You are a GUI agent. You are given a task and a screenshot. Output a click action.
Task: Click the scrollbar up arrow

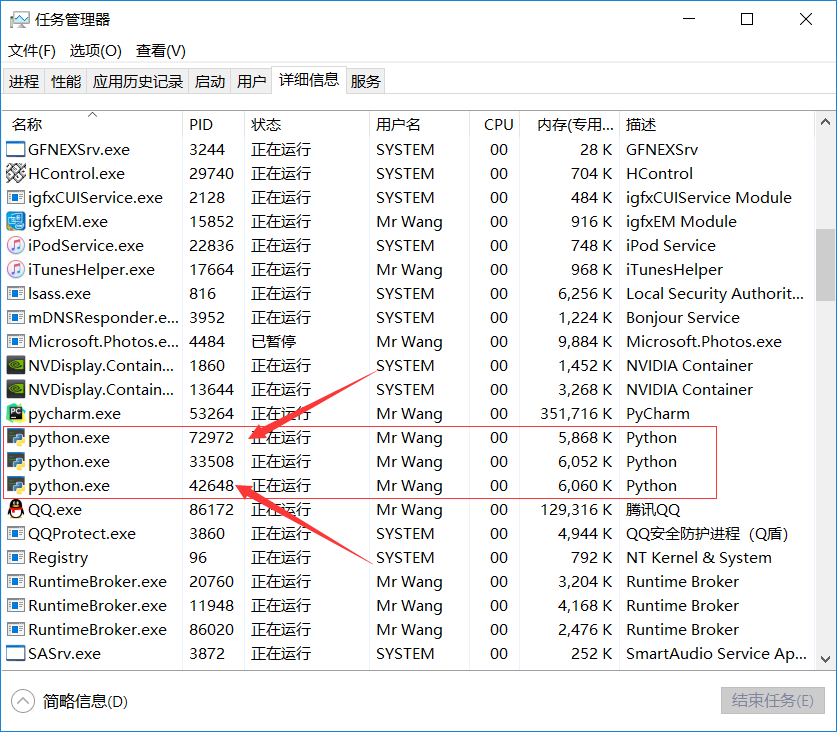825,122
